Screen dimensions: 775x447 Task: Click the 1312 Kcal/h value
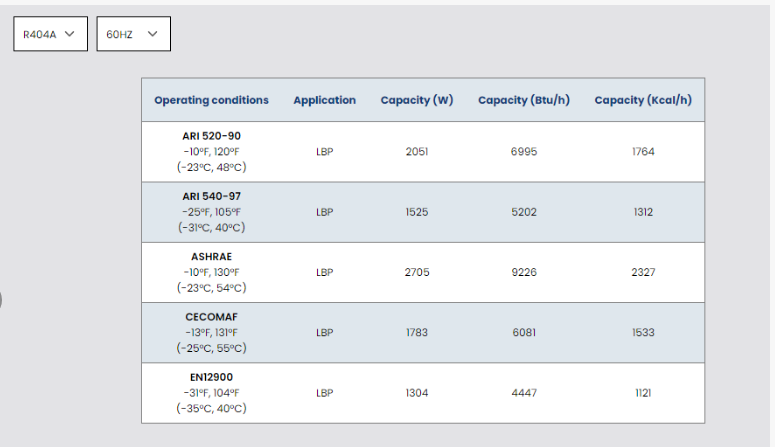[643, 212]
